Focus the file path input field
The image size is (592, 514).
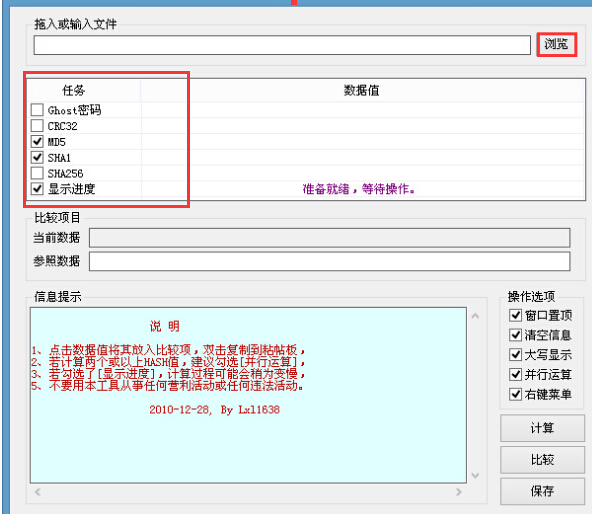282,45
